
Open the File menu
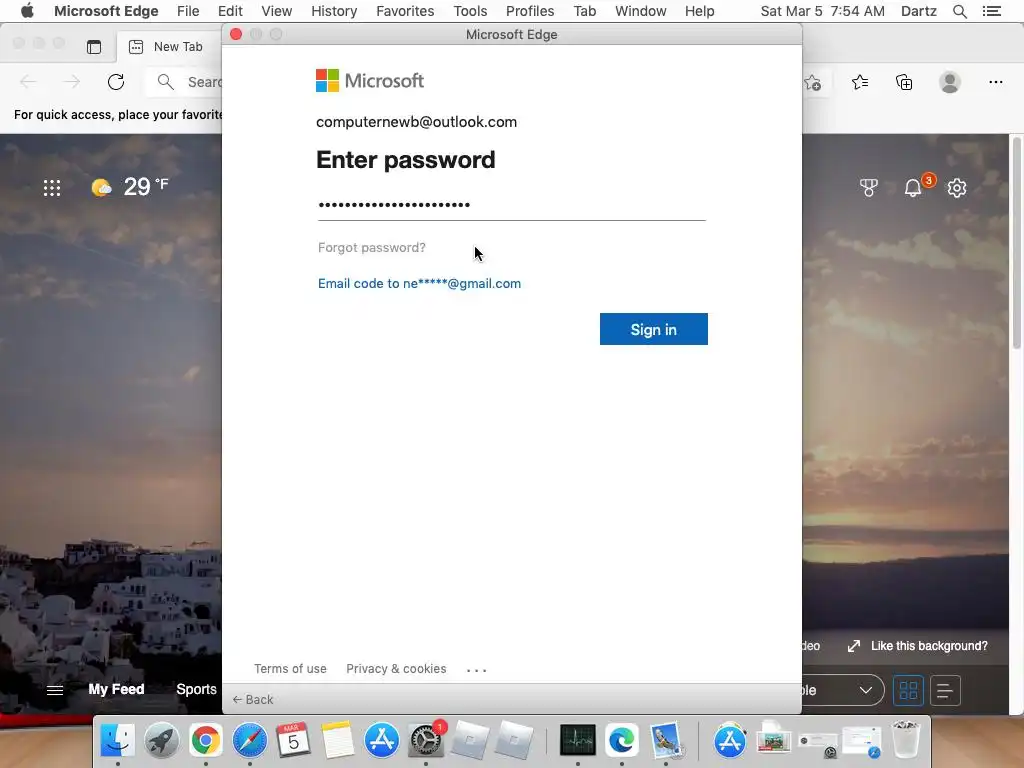188,11
